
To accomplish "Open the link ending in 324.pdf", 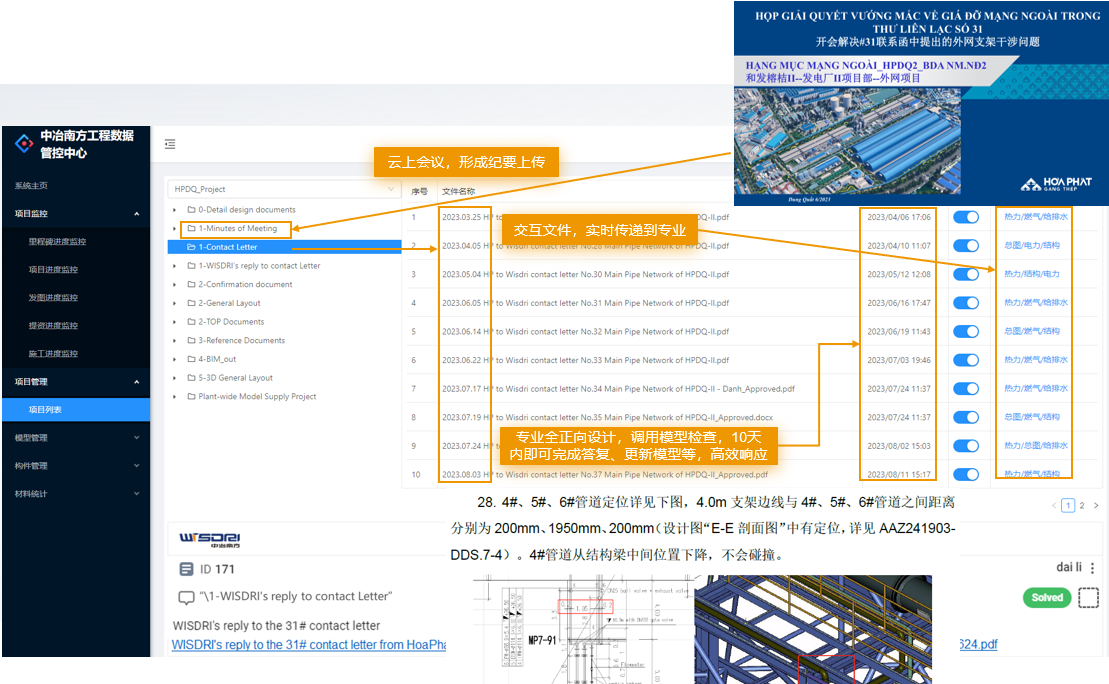I will [x=978, y=644].
